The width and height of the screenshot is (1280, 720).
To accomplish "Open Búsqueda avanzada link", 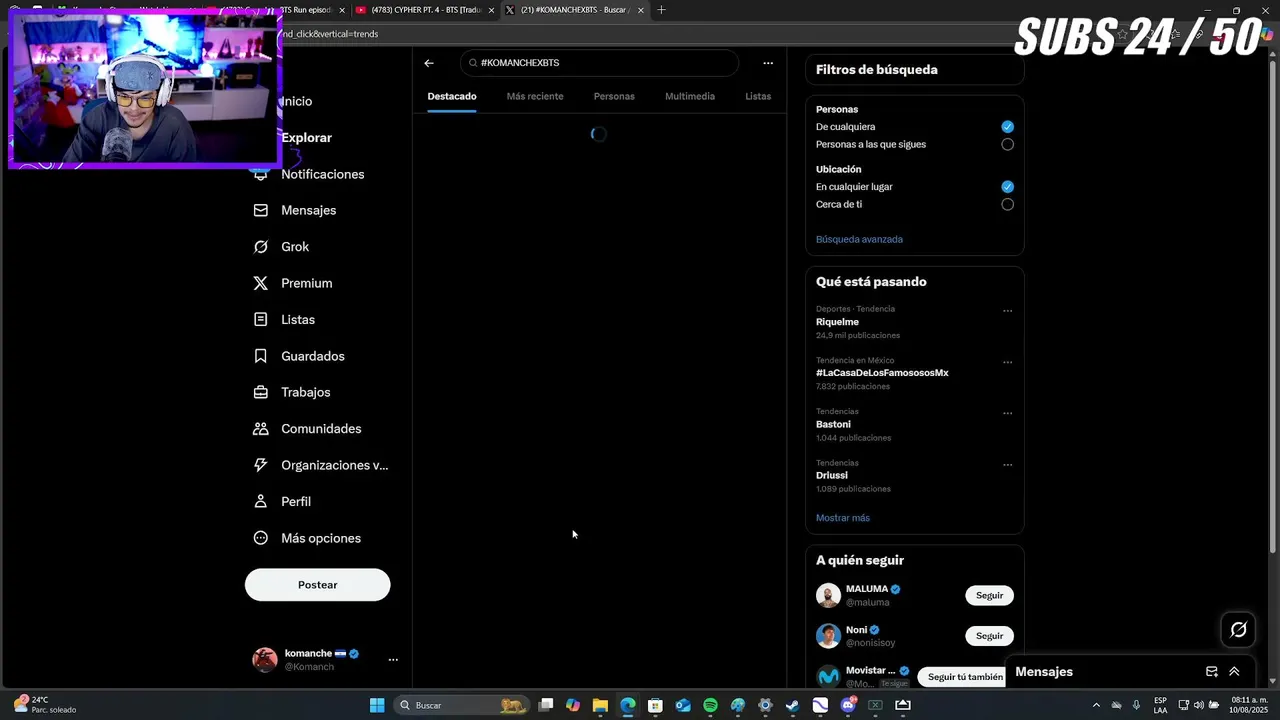I will point(859,239).
